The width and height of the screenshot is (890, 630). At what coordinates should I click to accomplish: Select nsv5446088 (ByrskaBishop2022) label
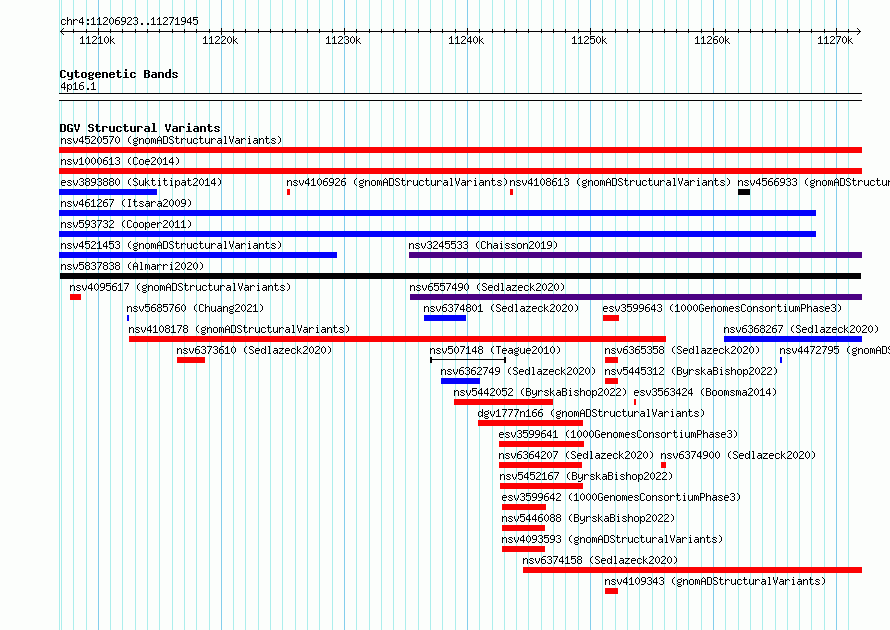[x=588, y=518]
